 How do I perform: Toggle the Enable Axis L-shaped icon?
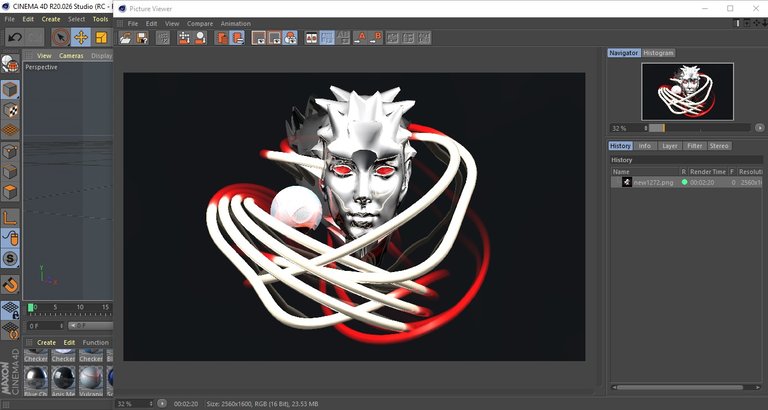[10, 217]
